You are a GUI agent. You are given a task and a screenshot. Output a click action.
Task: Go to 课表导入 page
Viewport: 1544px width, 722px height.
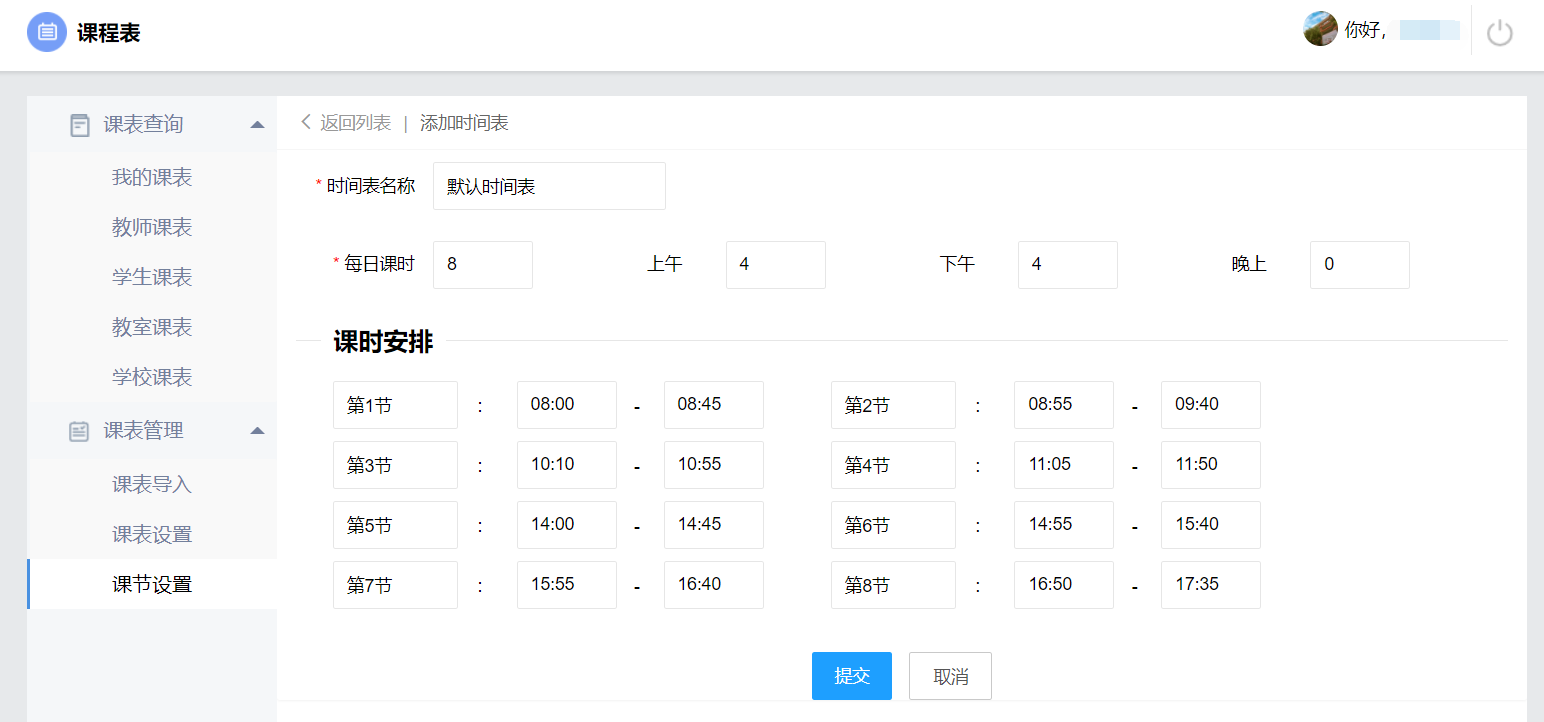[152, 485]
